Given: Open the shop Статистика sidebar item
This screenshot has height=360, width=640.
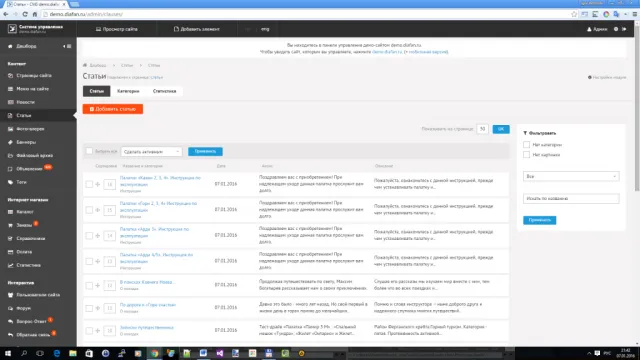Looking at the screenshot, I should [x=29, y=265].
